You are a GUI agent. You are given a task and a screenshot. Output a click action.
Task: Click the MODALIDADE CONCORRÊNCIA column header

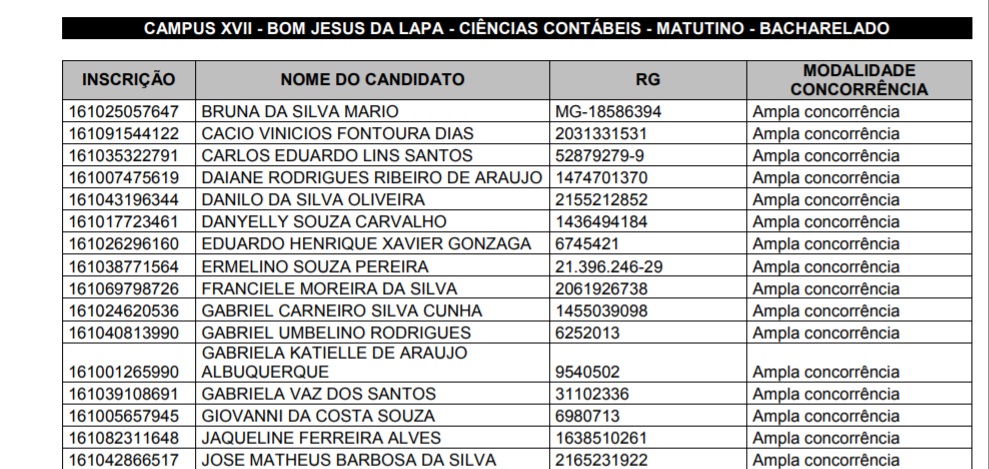point(859,79)
